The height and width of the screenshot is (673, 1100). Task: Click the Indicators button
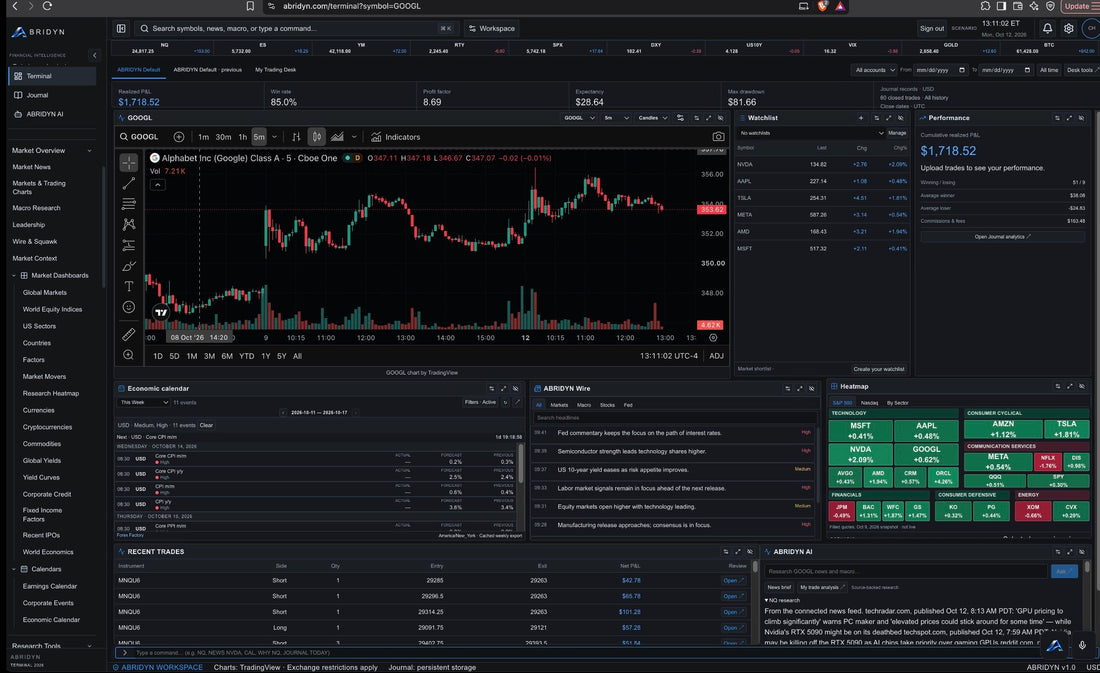point(396,137)
